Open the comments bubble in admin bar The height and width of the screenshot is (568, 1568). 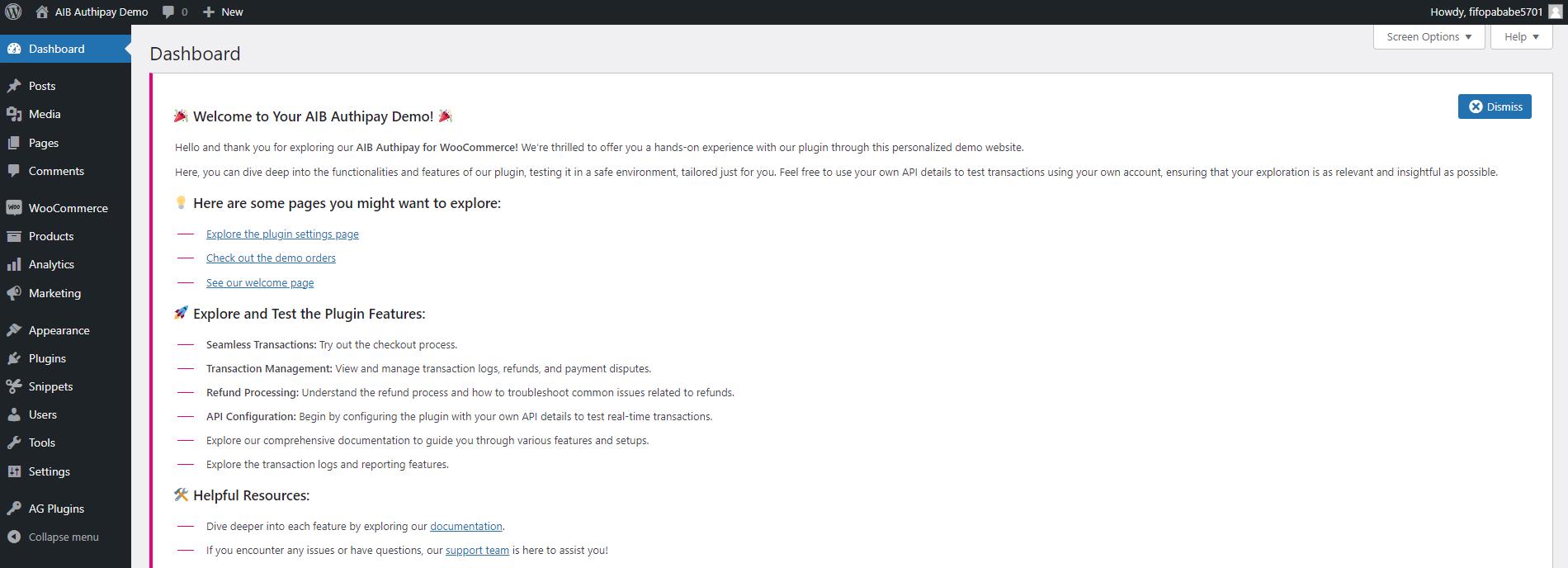tap(175, 12)
